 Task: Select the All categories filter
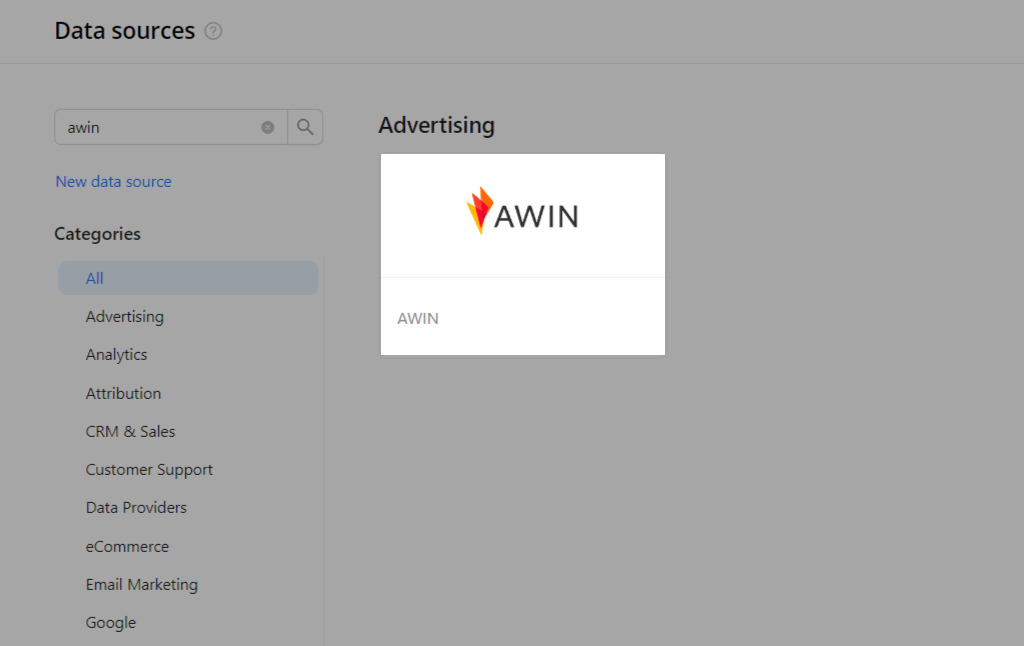click(x=93, y=278)
